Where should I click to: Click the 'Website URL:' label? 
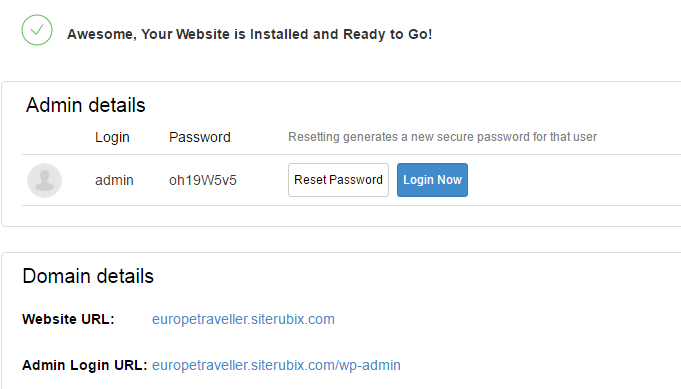tap(68, 319)
